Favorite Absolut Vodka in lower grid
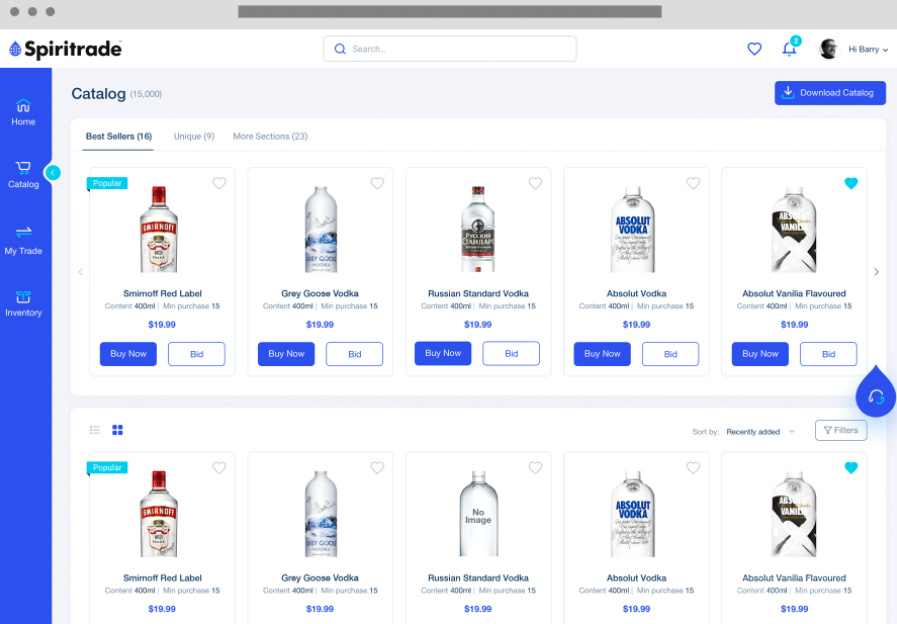The width and height of the screenshot is (897, 624). pyautogui.click(x=693, y=467)
